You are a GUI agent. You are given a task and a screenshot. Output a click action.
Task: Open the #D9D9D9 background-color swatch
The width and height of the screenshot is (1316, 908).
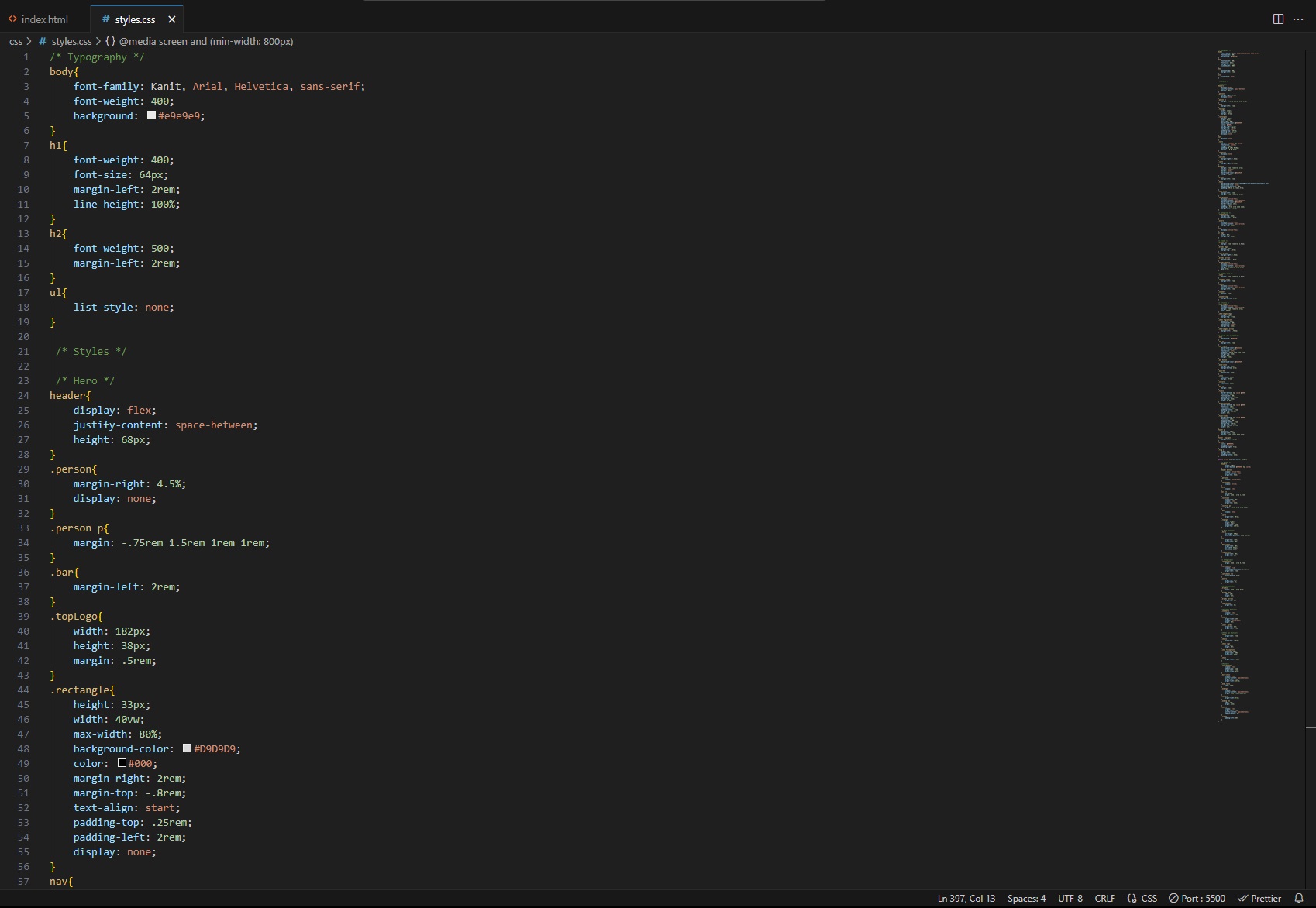pyautogui.click(x=187, y=748)
